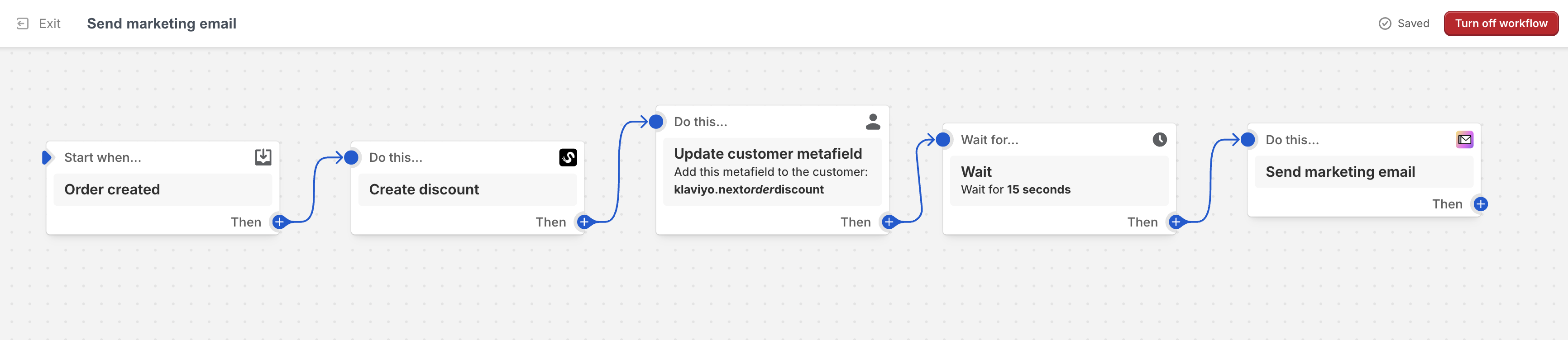Open the Update customer metafield step
The image size is (1568, 340).
pos(772,170)
